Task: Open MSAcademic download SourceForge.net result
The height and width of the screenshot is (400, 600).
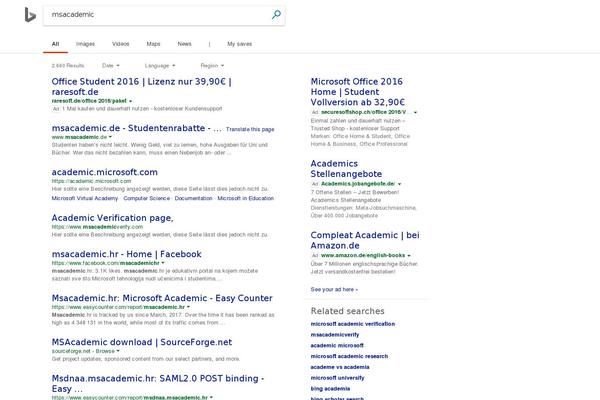Action: coord(142,342)
